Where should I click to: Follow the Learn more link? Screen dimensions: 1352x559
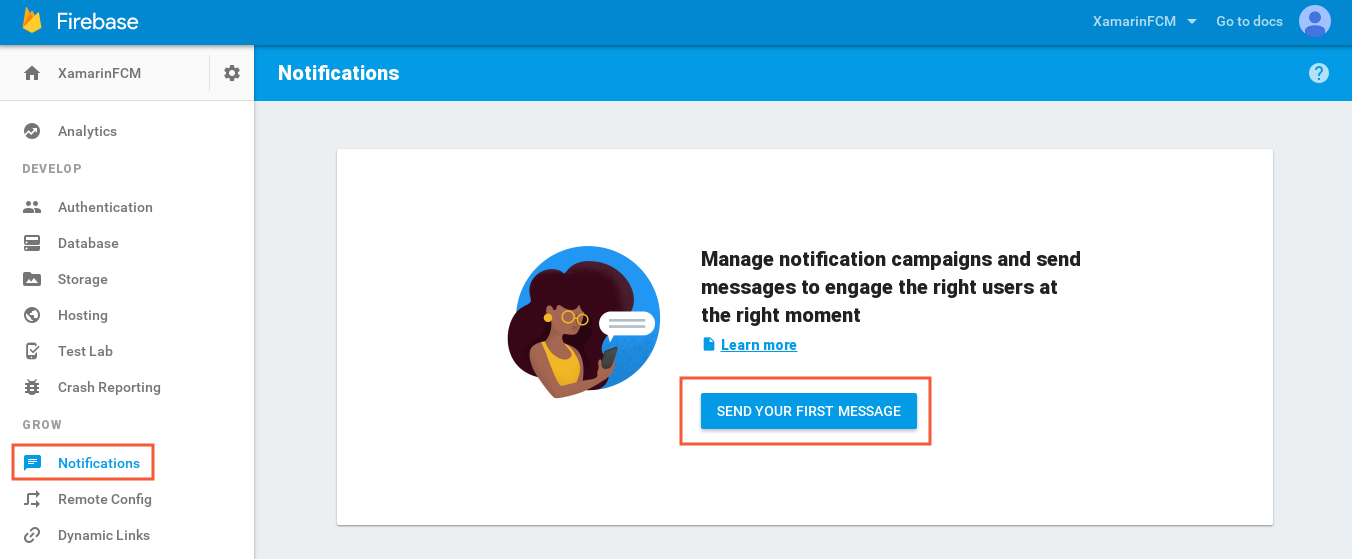tap(758, 345)
